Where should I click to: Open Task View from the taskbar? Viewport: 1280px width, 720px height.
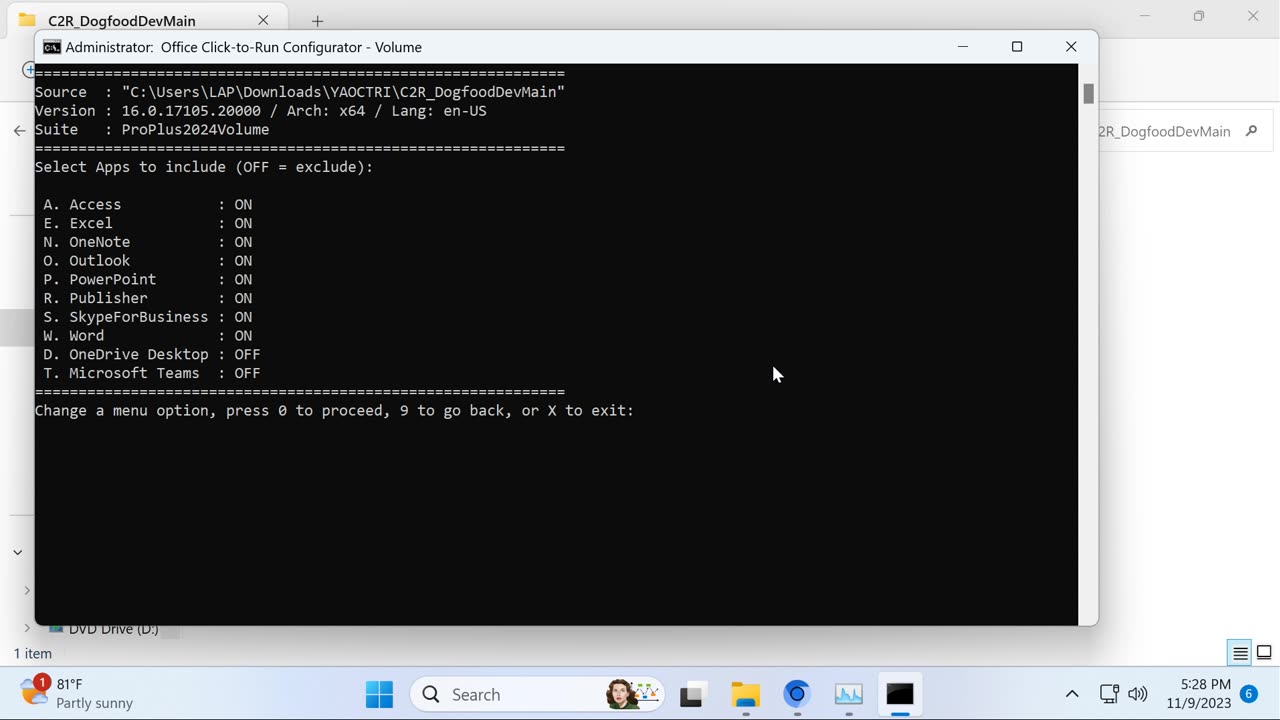point(692,694)
